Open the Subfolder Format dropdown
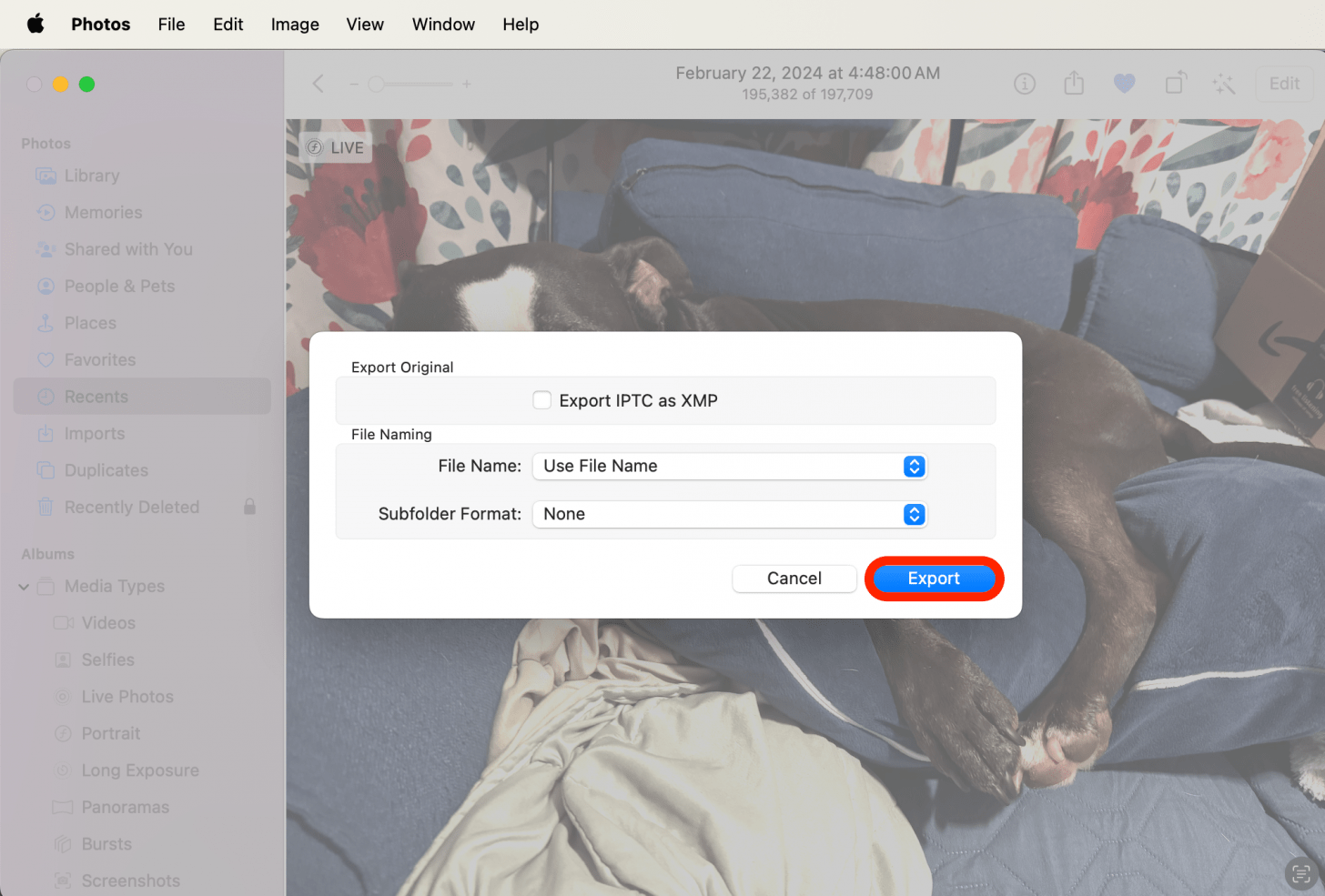The width and height of the screenshot is (1325, 896). tap(729, 514)
